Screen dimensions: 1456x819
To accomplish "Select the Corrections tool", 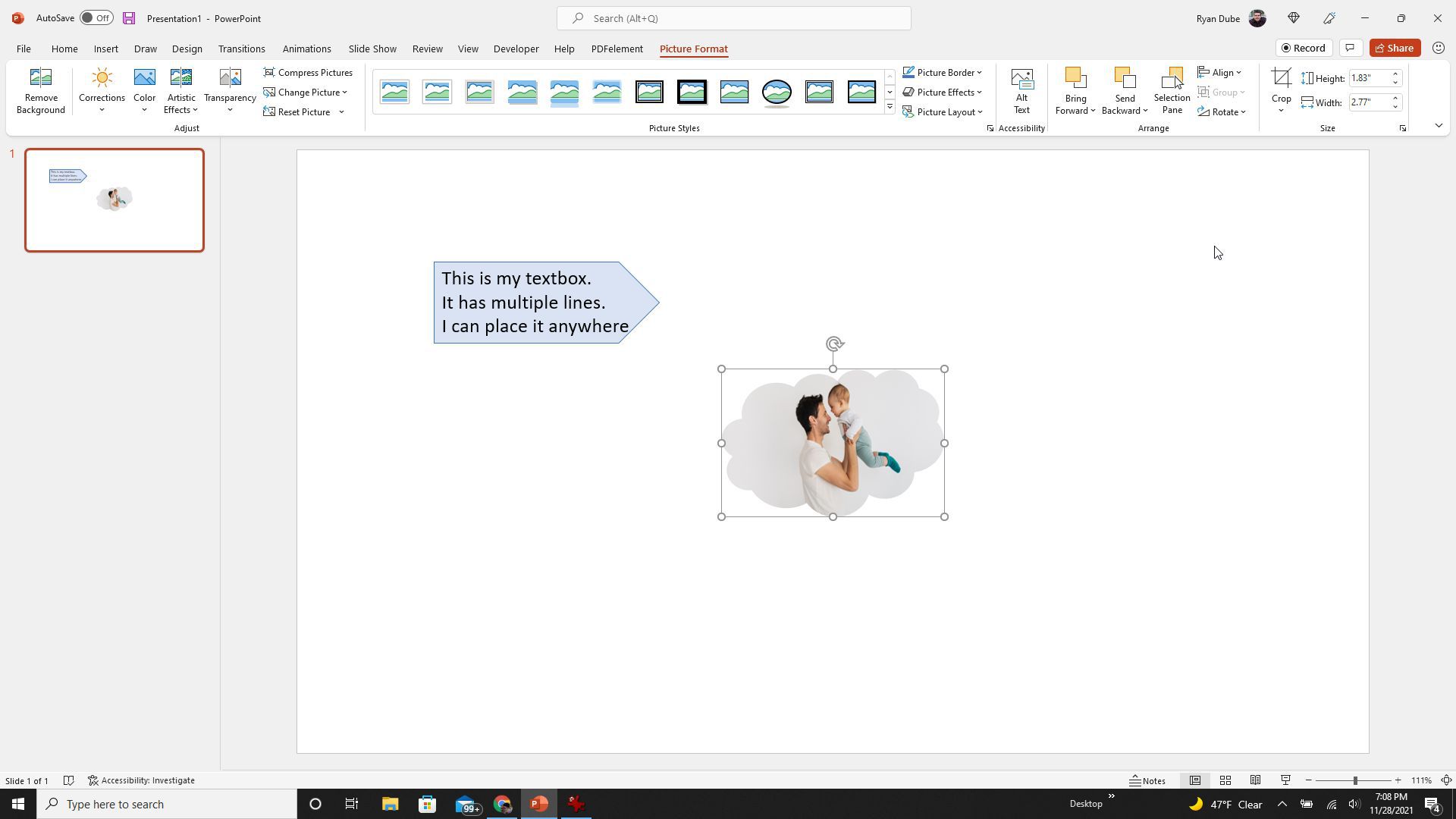I will [101, 90].
